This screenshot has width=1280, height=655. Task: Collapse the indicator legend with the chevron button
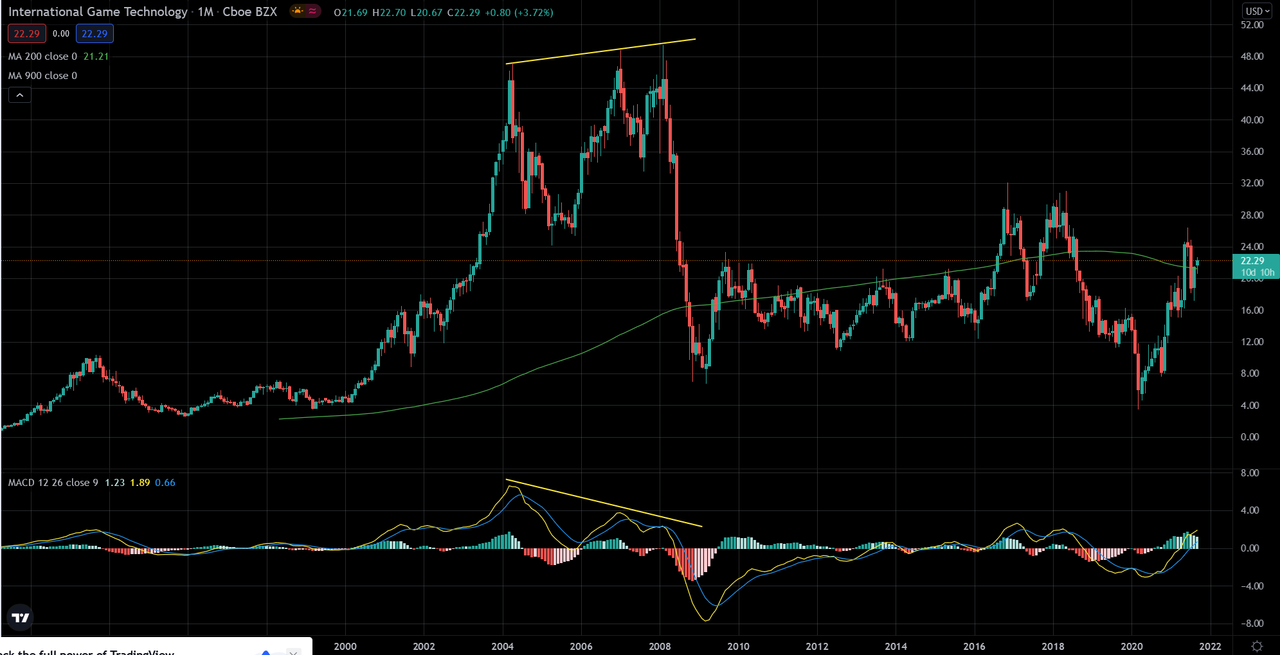(x=19, y=95)
